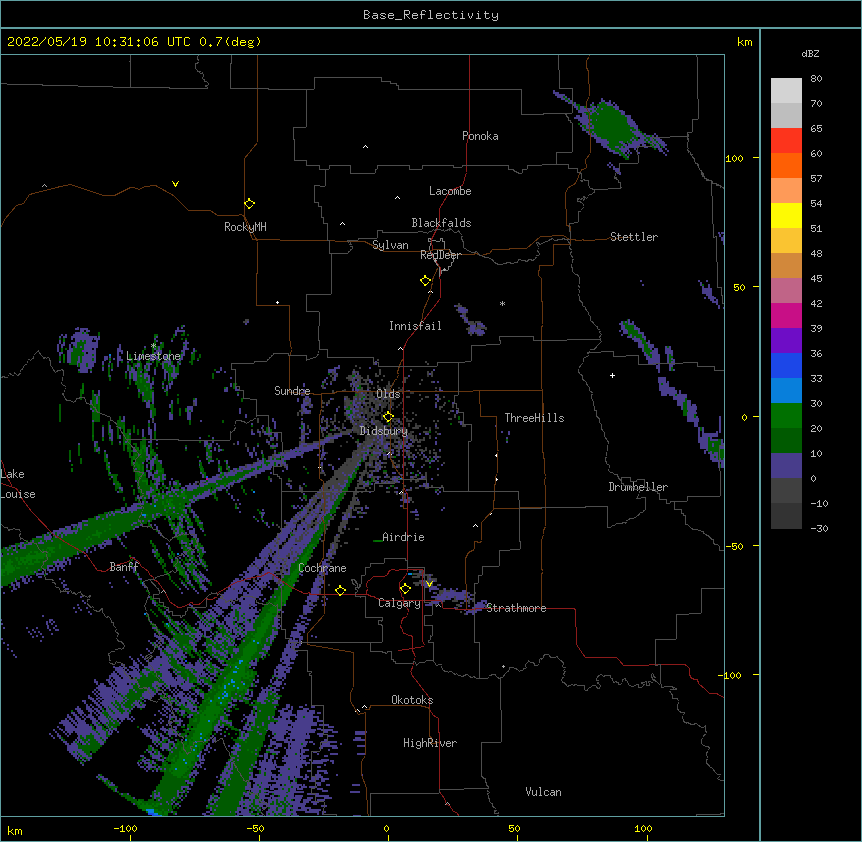
Task: Click the Airdrie label
Action: click(403, 537)
